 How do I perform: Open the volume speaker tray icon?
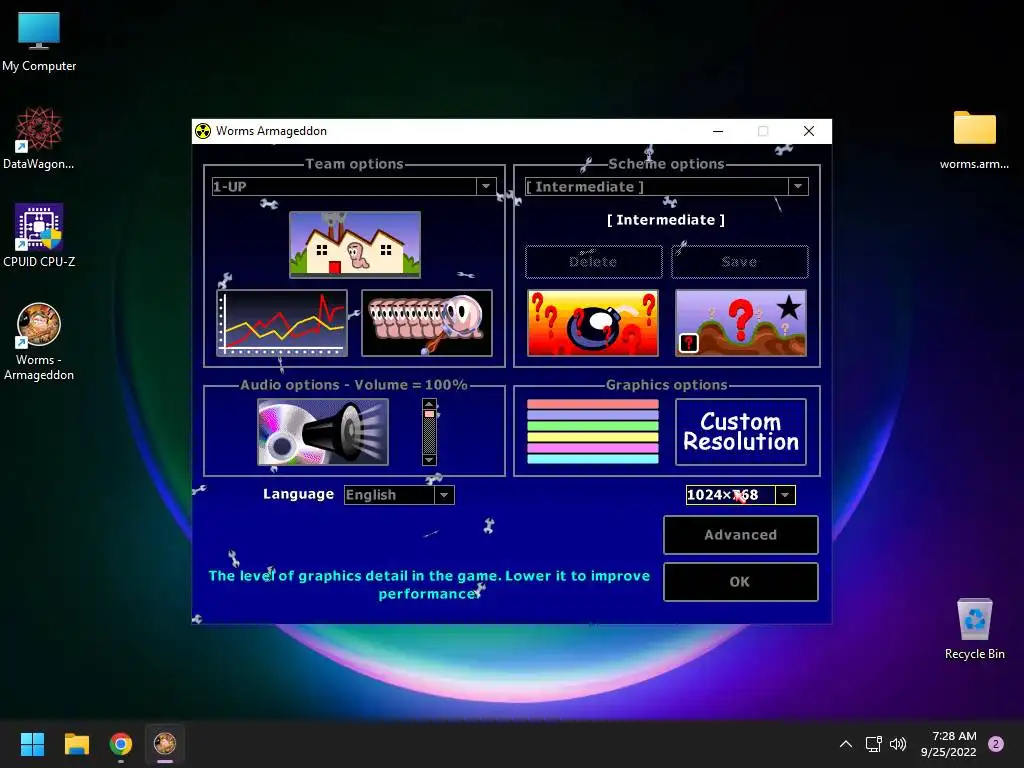(x=898, y=744)
